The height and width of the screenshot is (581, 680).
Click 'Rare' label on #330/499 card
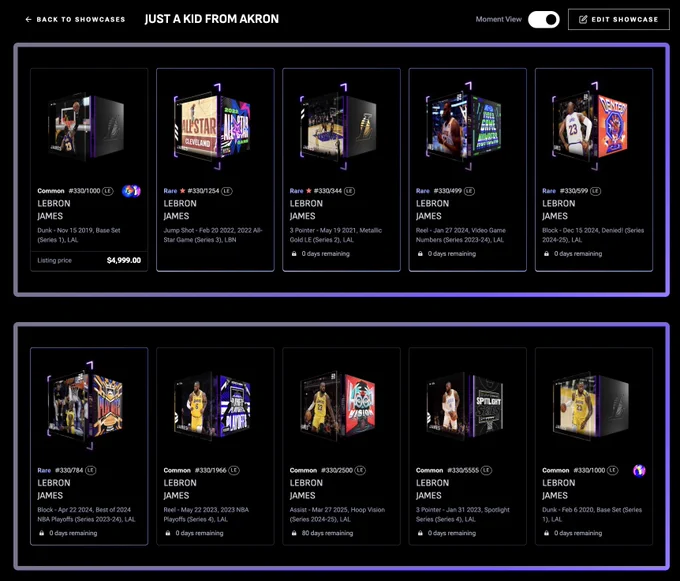pyautogui.click(x=423, y=191)
